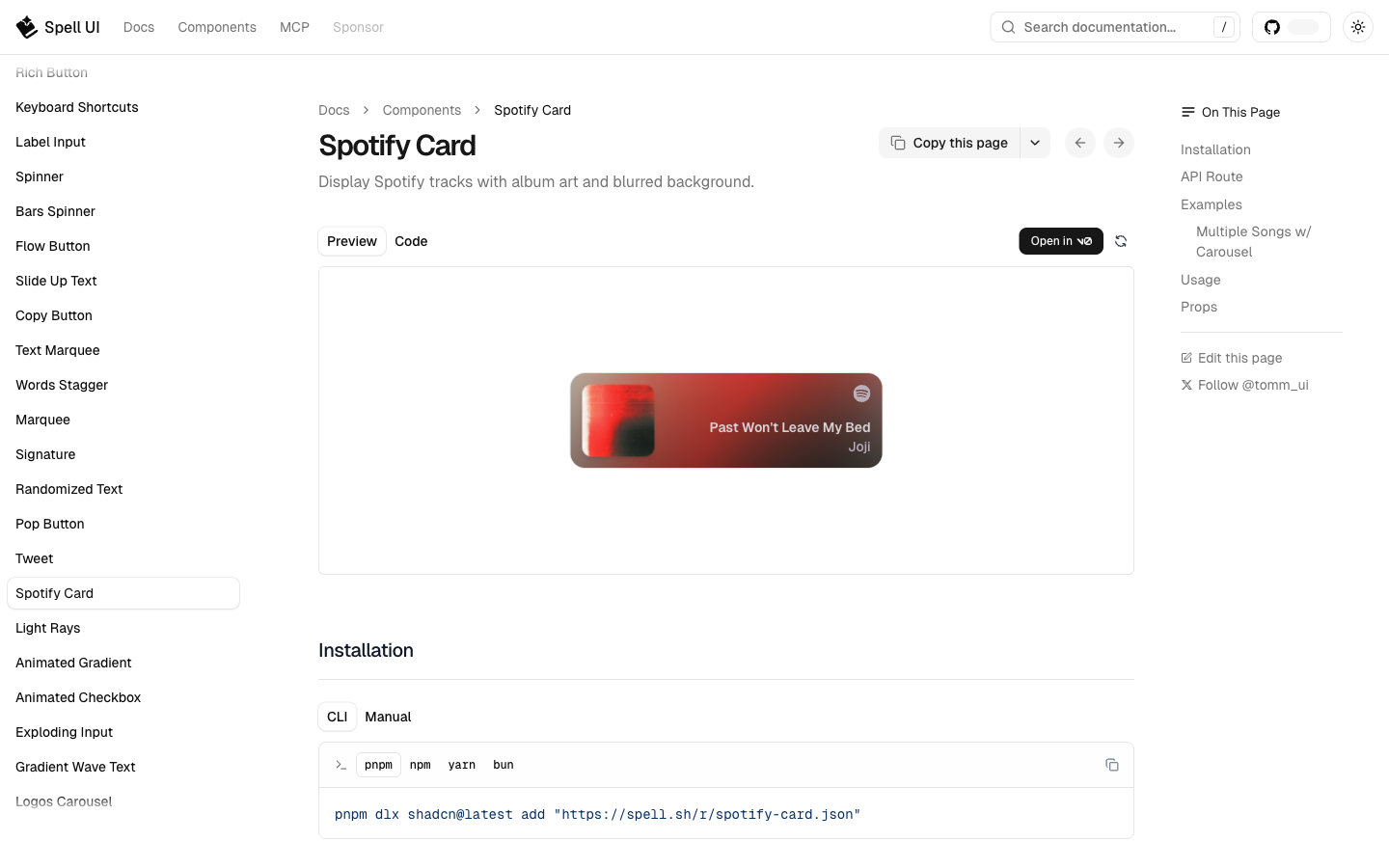Image resolution: width=1389 pixels, height=868 pixels.
Task: Switch to the Code tab
Action: tap(411, 241)
